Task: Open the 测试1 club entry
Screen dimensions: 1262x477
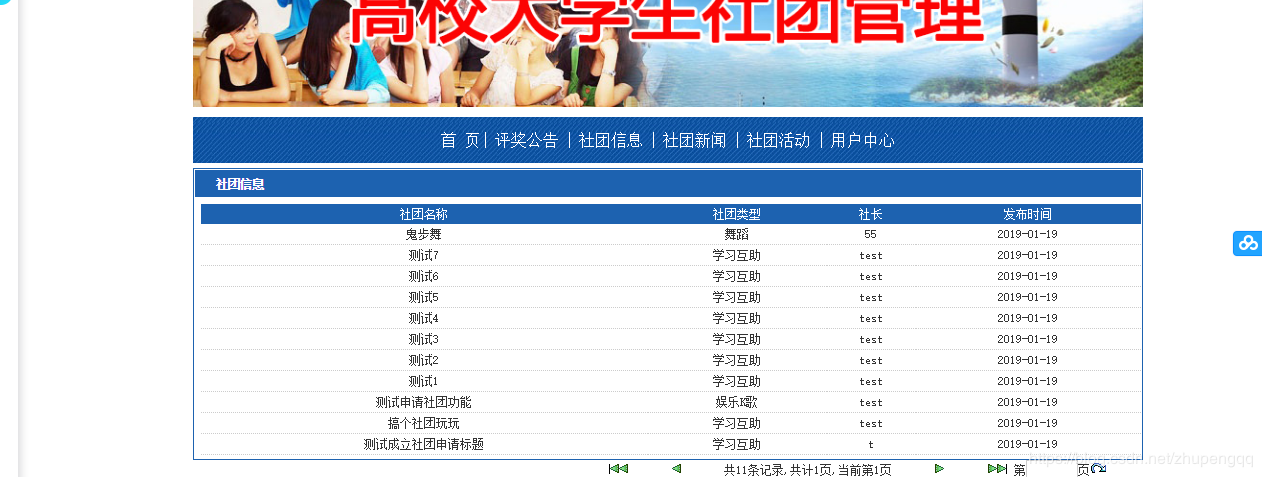Action: pos(423,381)
